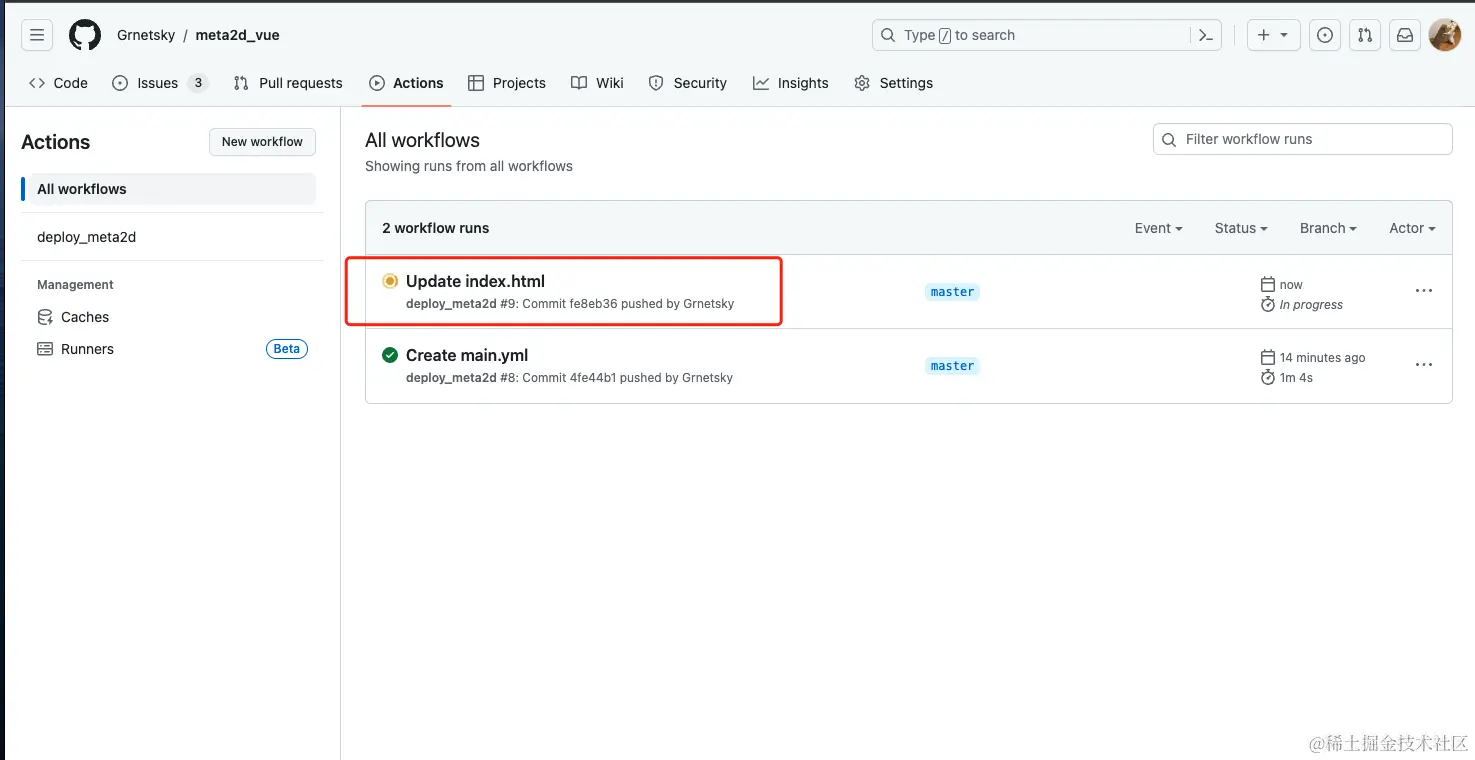Open the Update index.html workflow run

click(475, 281)
